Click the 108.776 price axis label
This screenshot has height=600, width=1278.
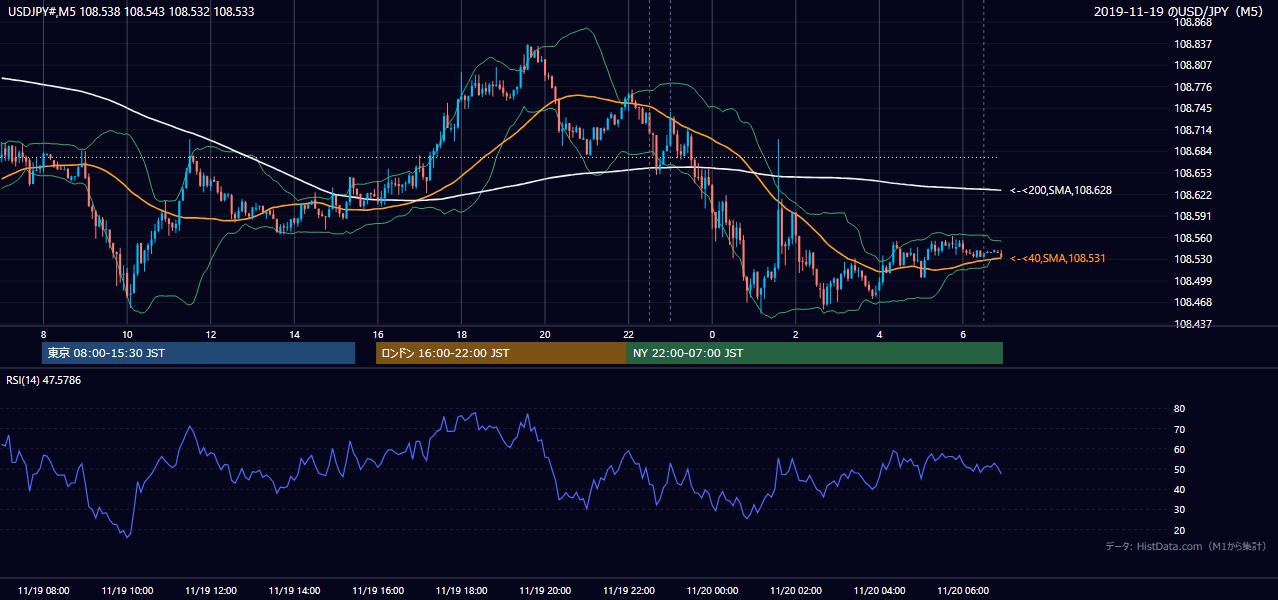[x=1195, y=87]
